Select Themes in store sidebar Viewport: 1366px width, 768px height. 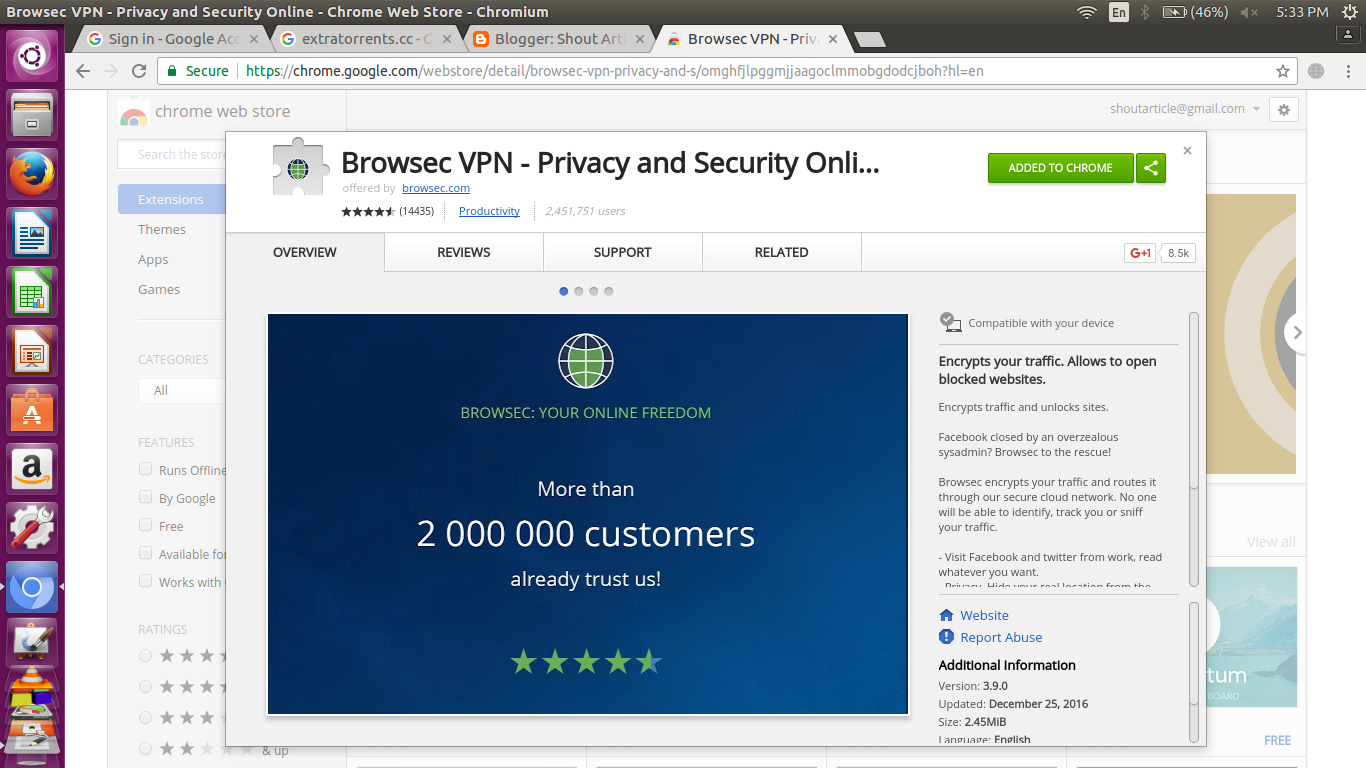(162, 229)
